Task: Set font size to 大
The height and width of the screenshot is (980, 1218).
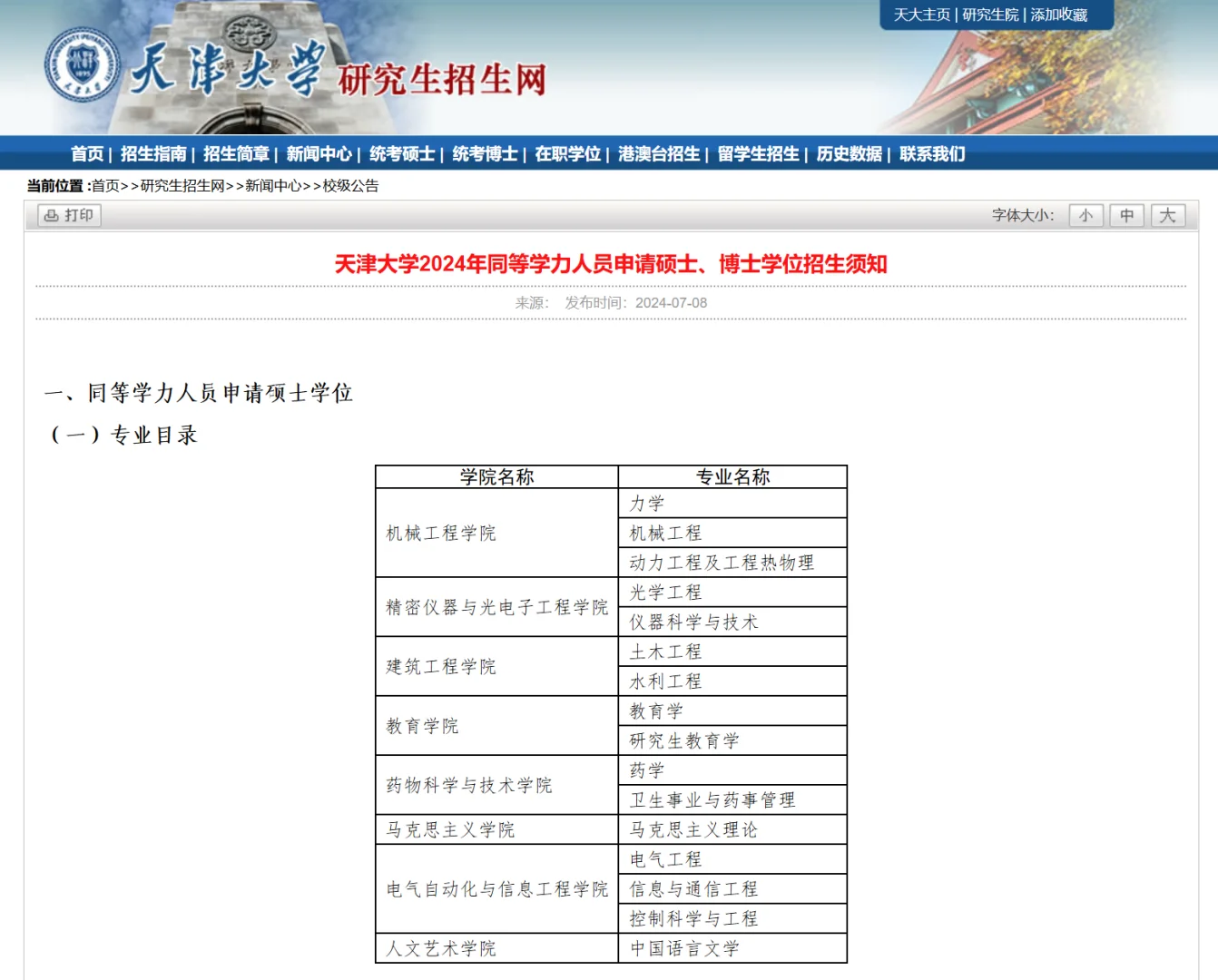Action: coord(1168,216)
